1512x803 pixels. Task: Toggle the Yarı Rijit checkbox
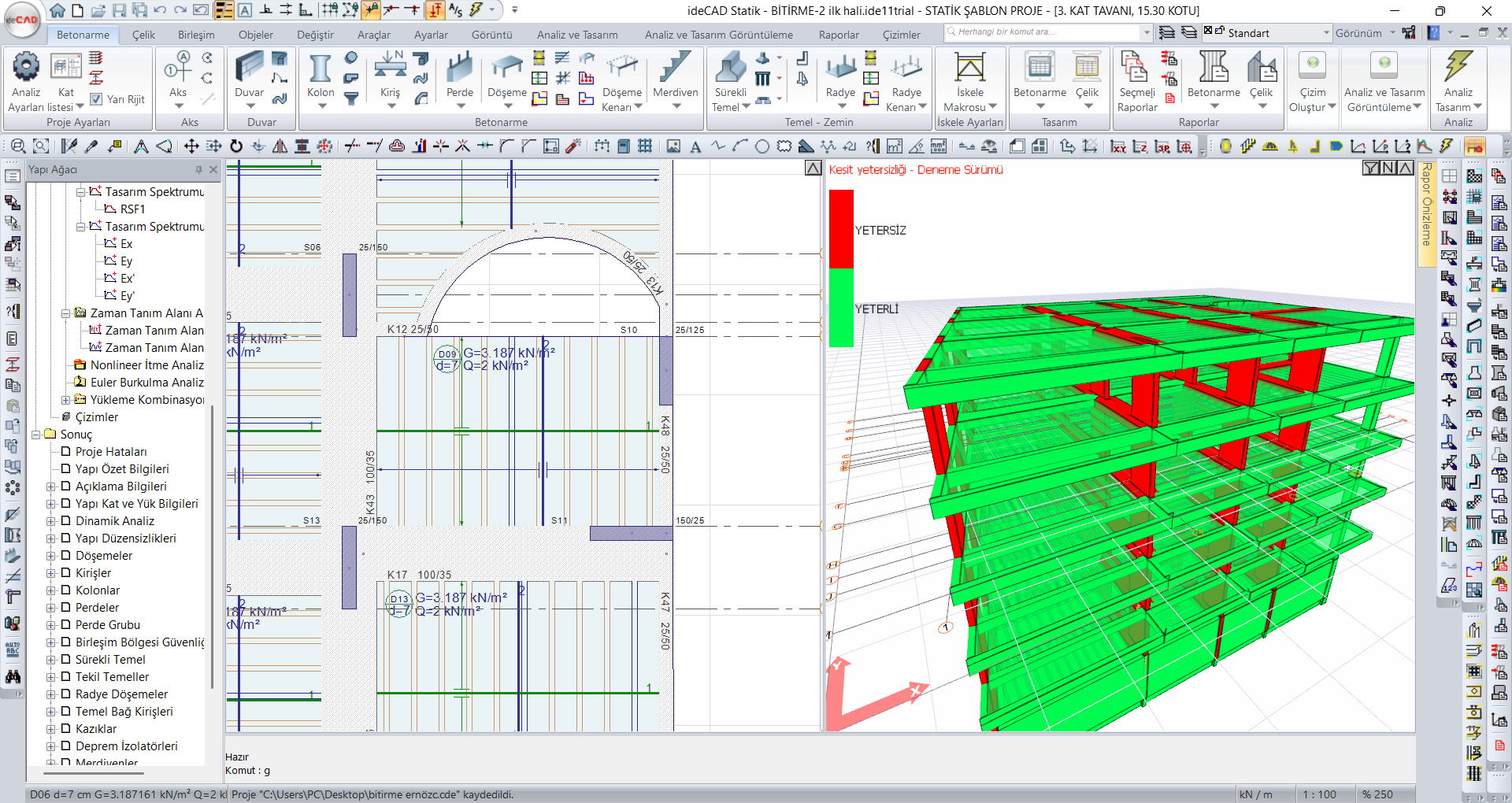[x=97, y=99]
